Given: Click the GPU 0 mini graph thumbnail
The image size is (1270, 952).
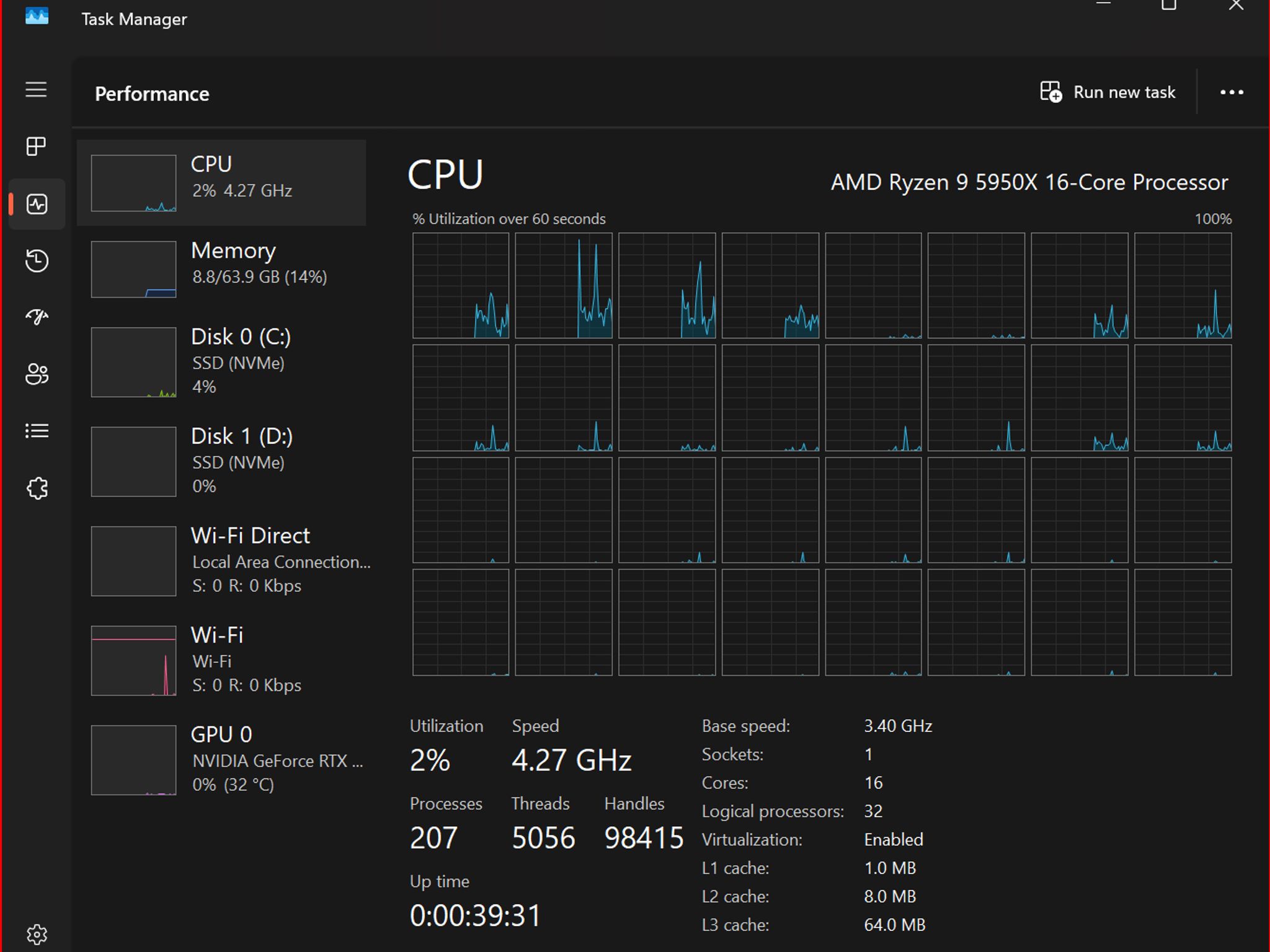Looking at the screenshot, I should [x=133, y=760].
